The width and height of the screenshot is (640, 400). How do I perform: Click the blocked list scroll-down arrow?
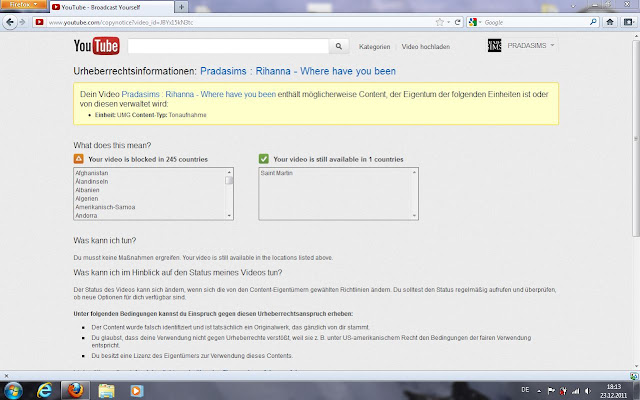tap(229, 216)
